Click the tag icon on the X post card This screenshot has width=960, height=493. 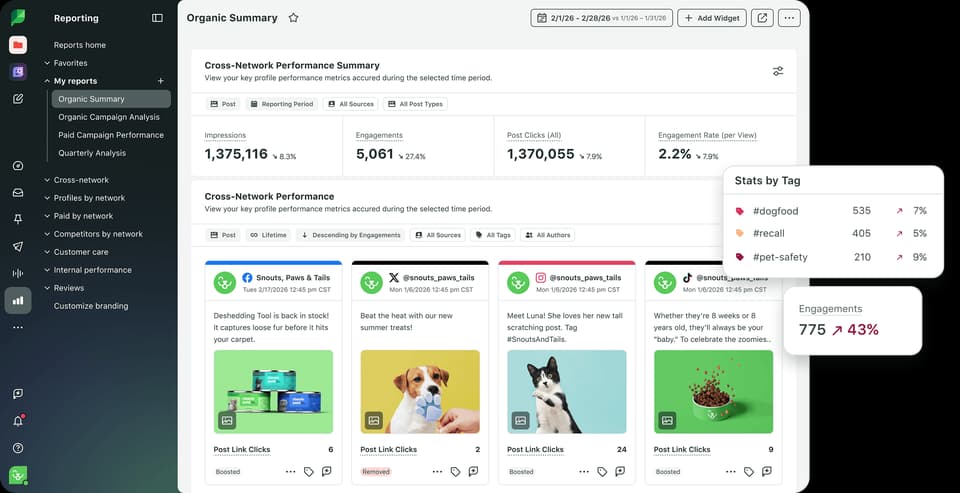coord(456,472)
